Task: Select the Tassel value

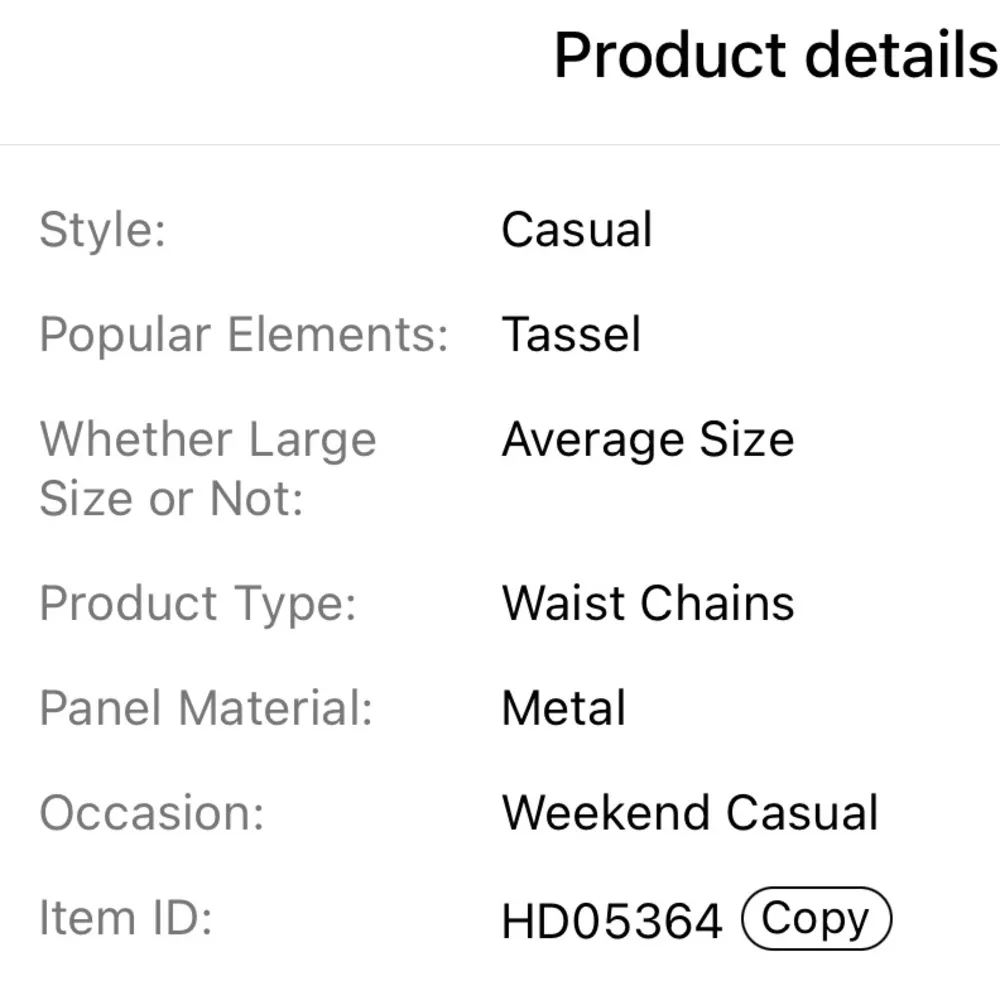Action: point(571,334)
